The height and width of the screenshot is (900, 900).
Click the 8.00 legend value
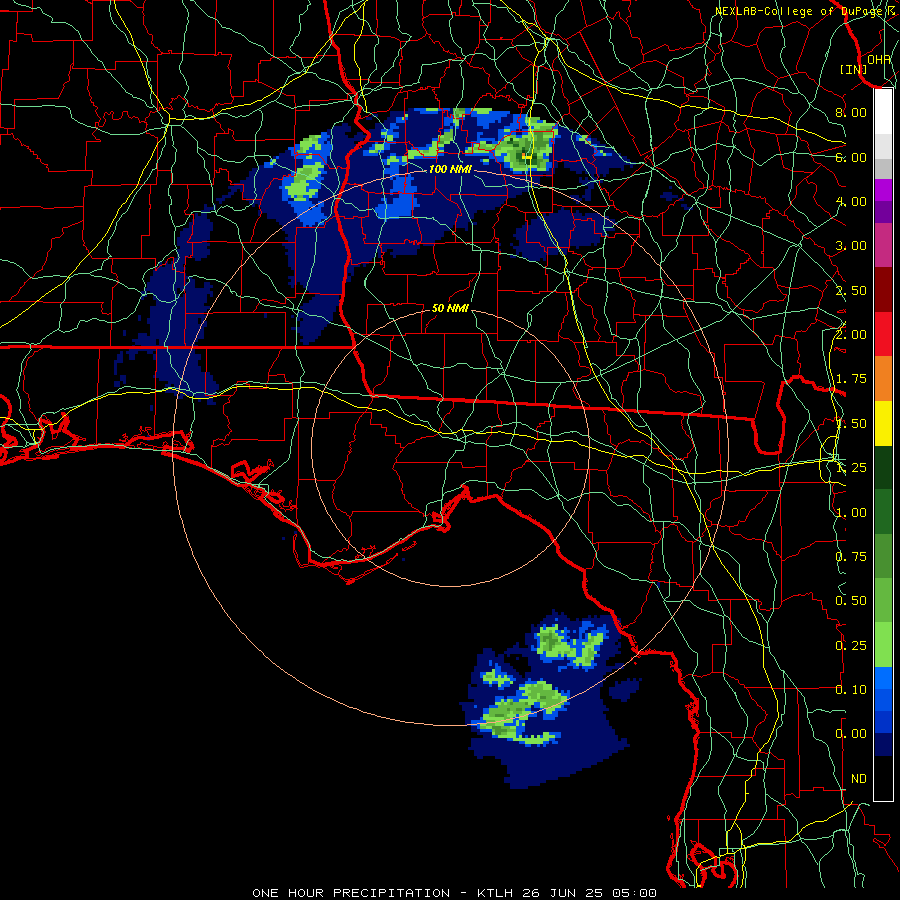tap(851, 112)
